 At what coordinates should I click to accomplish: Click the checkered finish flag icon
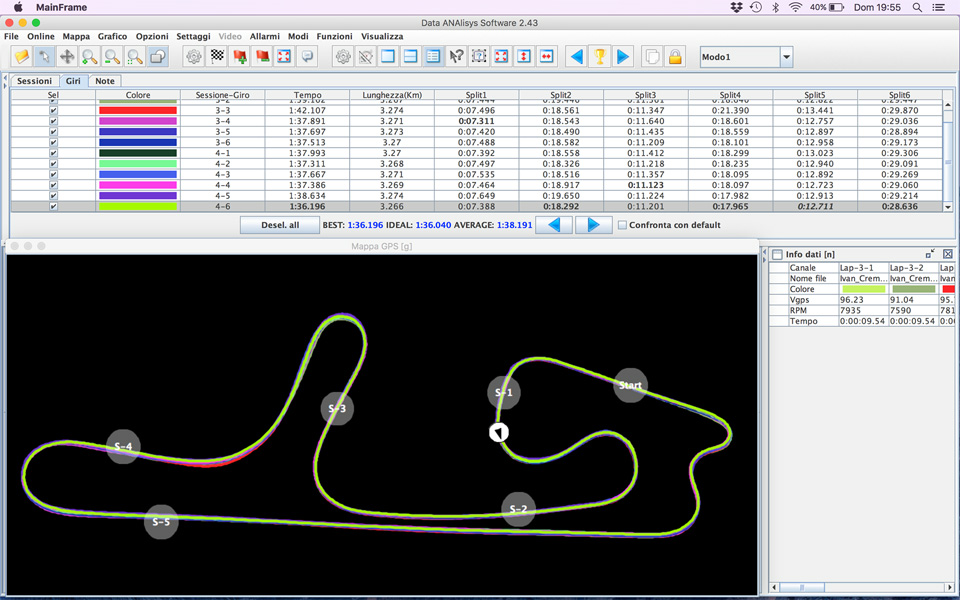217,57
